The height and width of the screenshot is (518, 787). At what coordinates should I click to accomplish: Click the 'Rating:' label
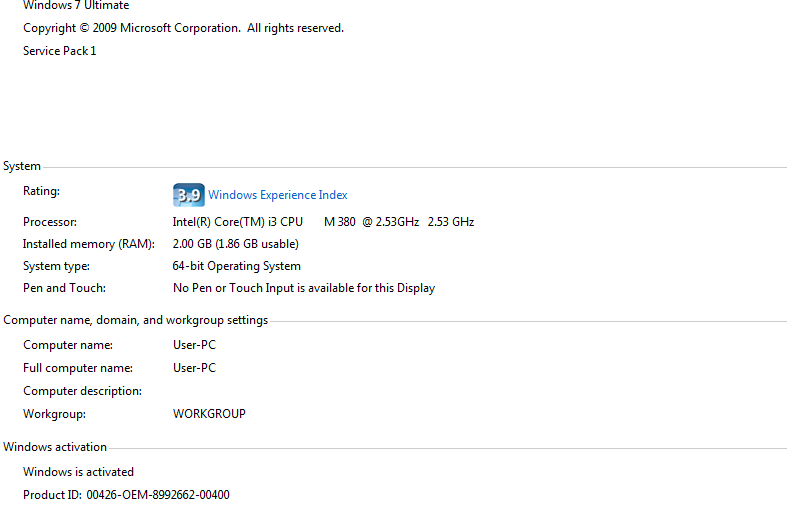click(41, 191)
